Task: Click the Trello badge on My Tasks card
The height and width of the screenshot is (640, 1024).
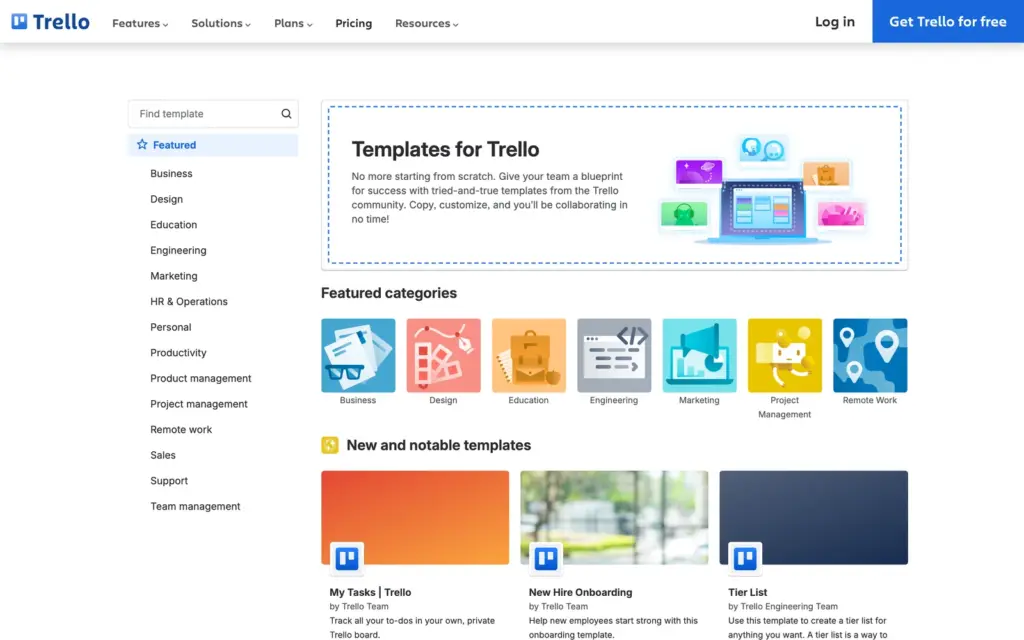Action: [x=347, y=558]
